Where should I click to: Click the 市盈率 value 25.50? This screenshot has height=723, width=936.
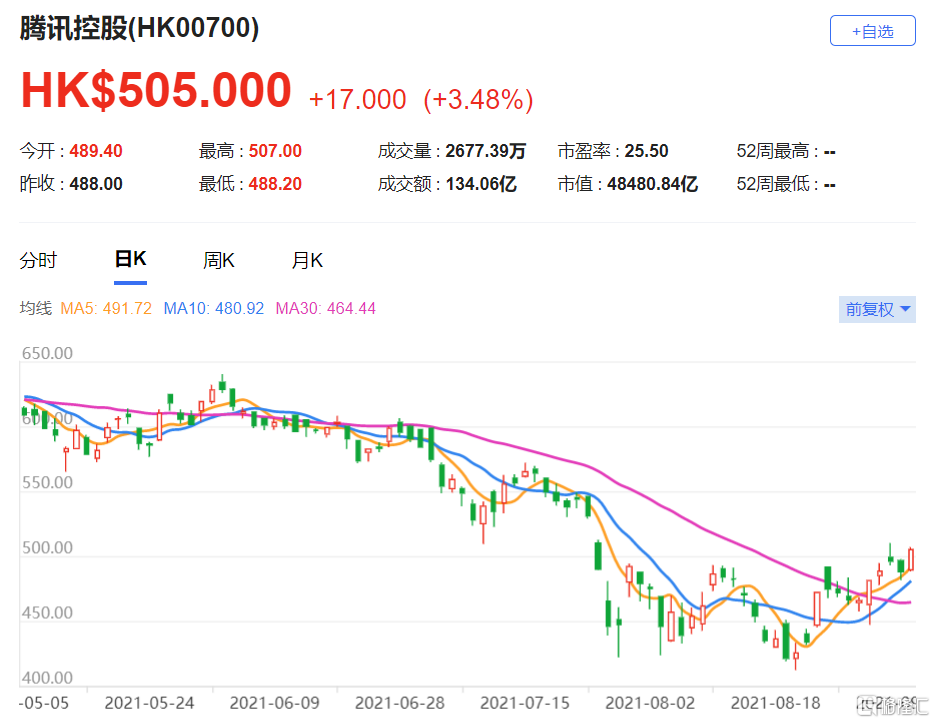(x=646, y=151)
